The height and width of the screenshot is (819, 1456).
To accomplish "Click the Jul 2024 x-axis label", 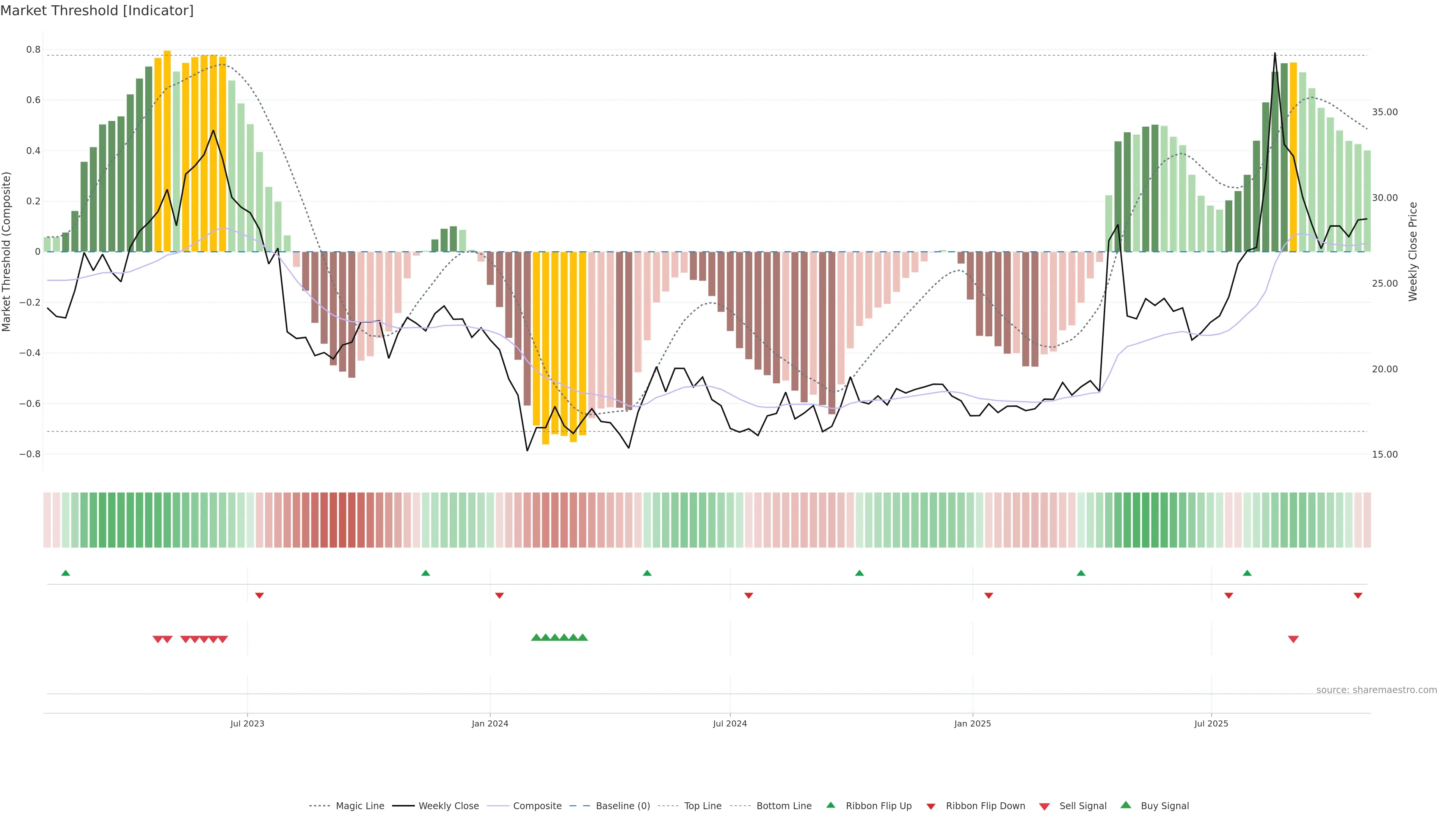I will point(730,723).
